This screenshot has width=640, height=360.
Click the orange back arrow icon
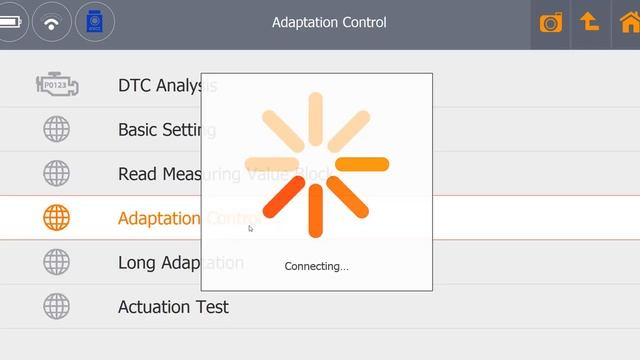[x=590, y=21]
